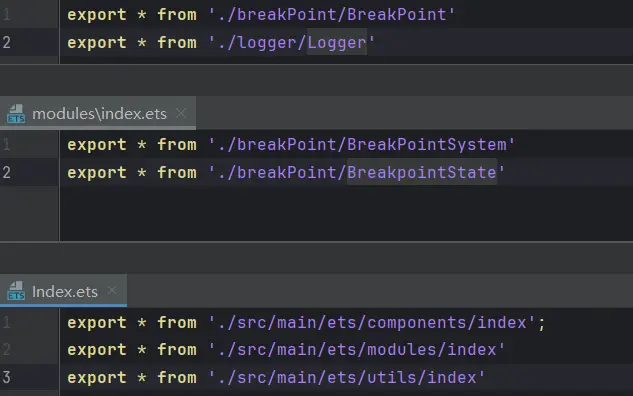Image resolution: width=633 pixels, height=396 pixels.
Task: Switch to the modules\index.ets tab
Action: pos(99,113)
